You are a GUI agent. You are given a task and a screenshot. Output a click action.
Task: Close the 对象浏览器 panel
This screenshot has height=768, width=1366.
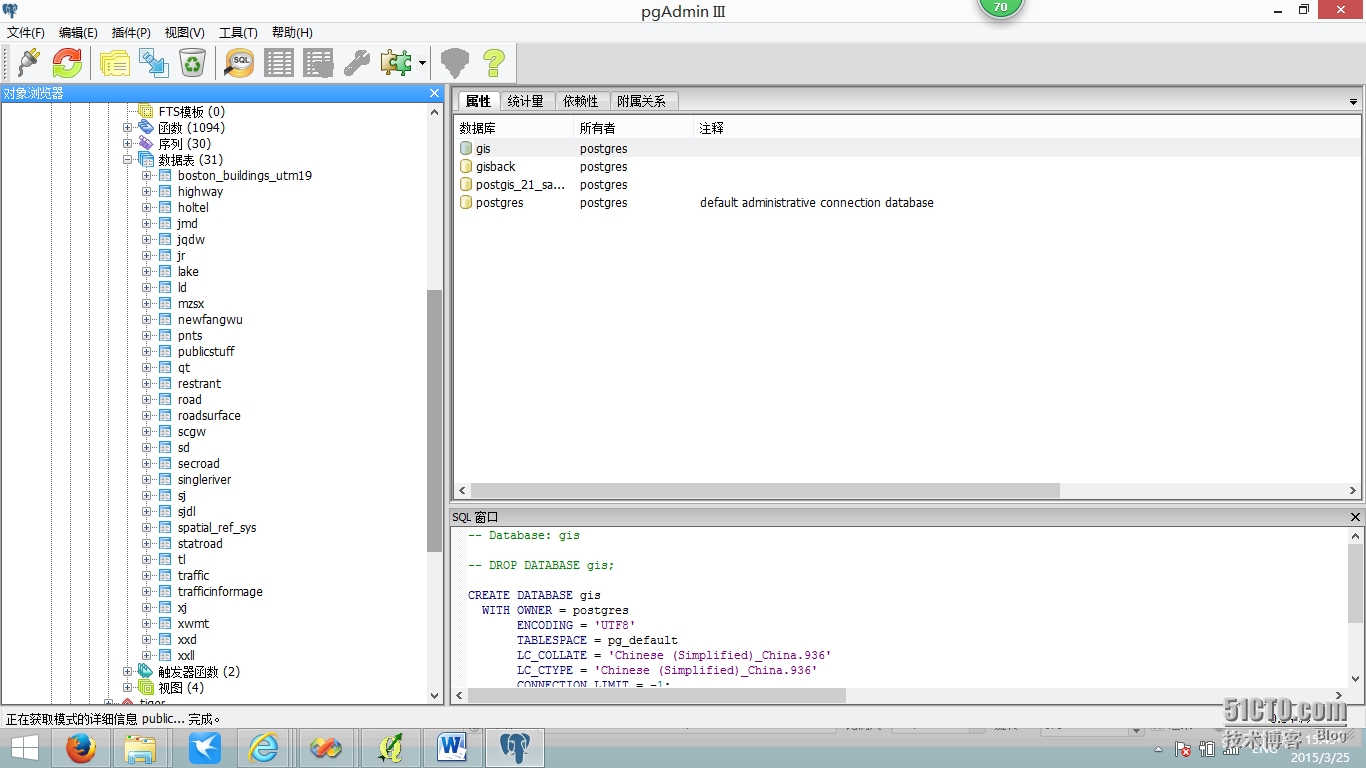(434, 93)
